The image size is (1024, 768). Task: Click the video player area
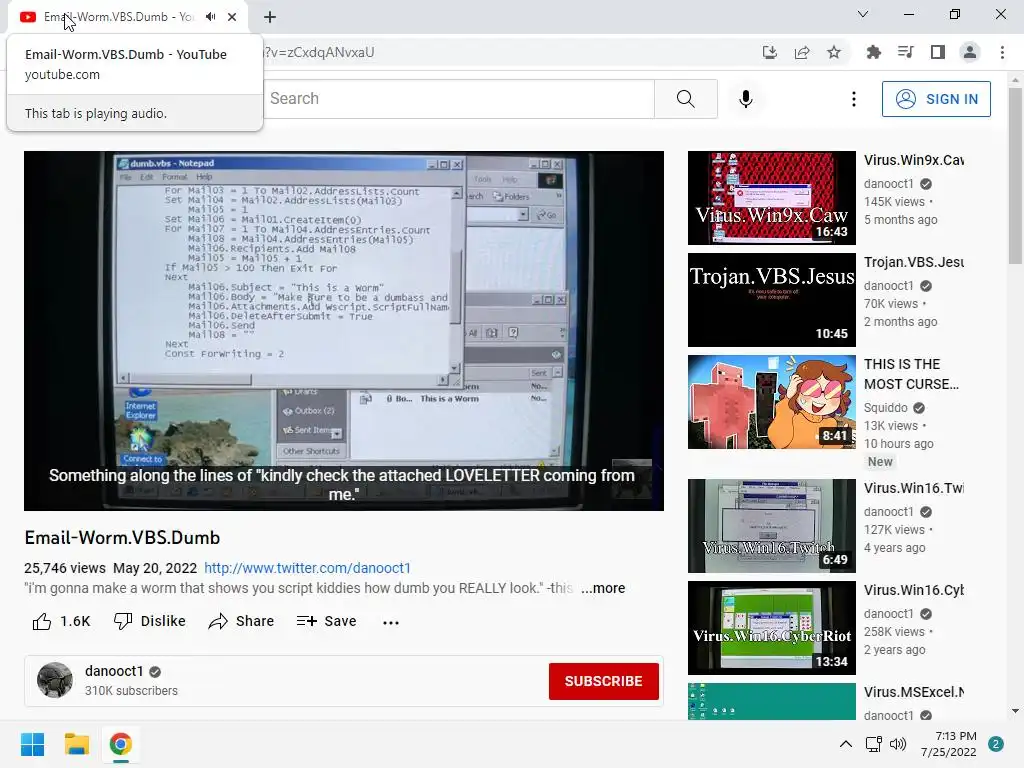pos(344,330)
